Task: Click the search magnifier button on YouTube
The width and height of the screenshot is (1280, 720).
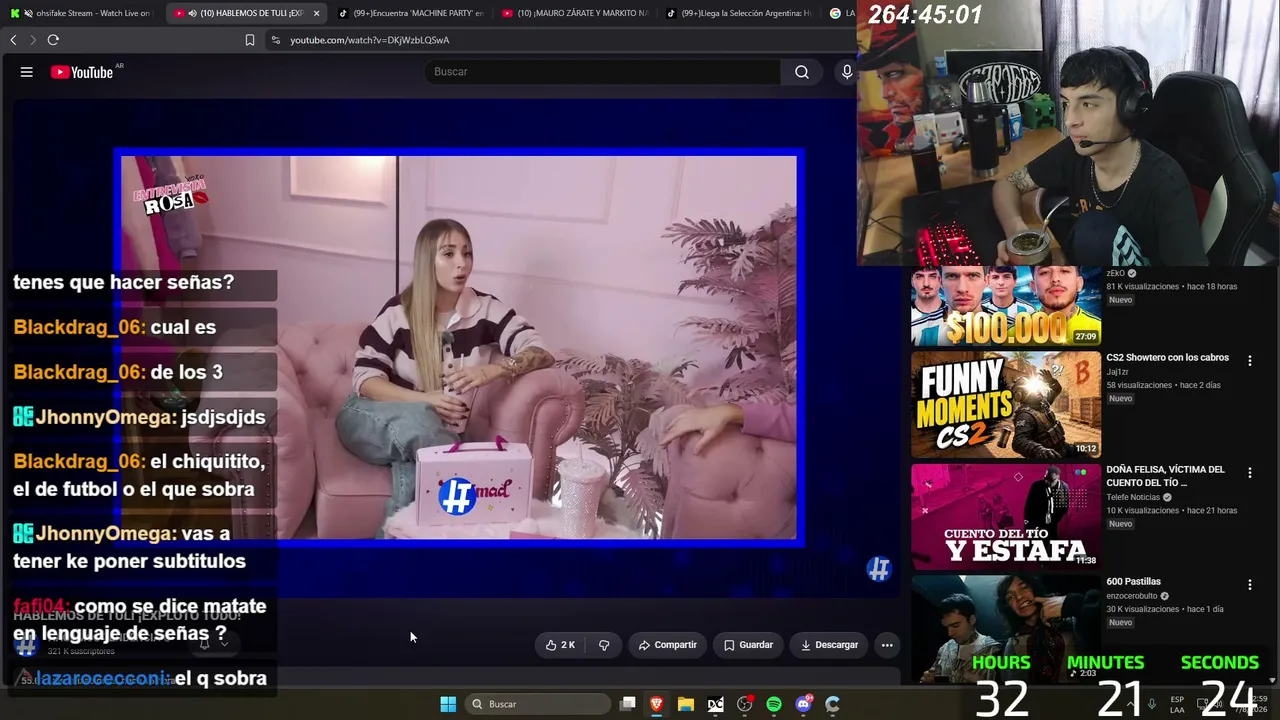Action: (x=801, y=72)
